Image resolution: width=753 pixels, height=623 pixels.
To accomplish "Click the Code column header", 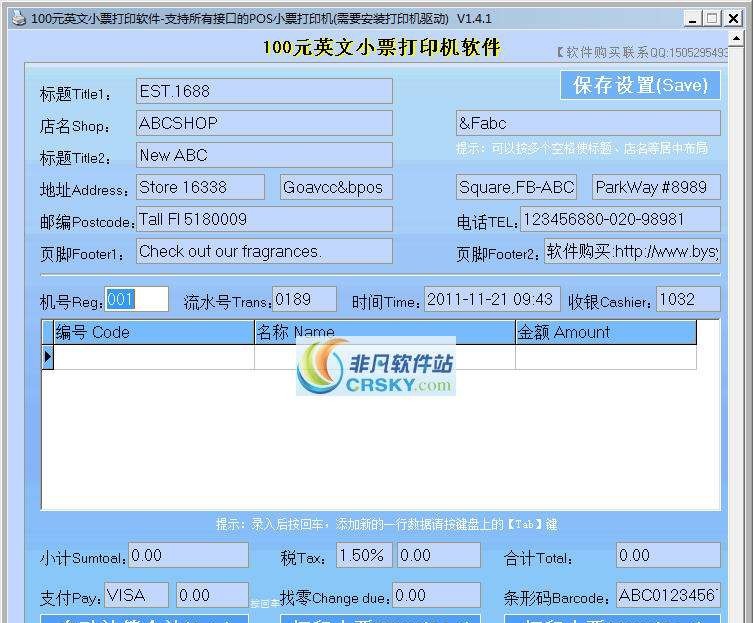I will (153, 333).
